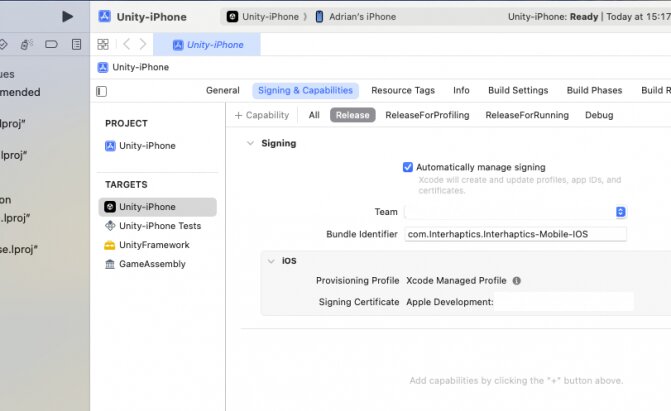Select the ReleaseForRunning configuration
Screen dimensions: 671x411
point(527,115)
